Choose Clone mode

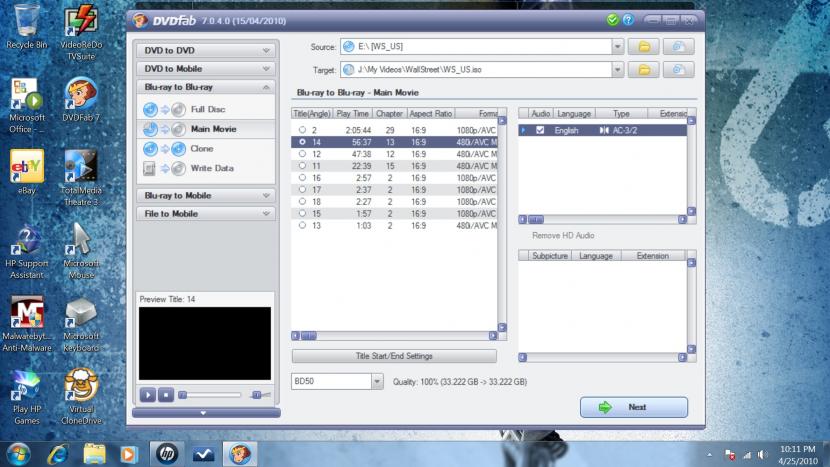206,149
